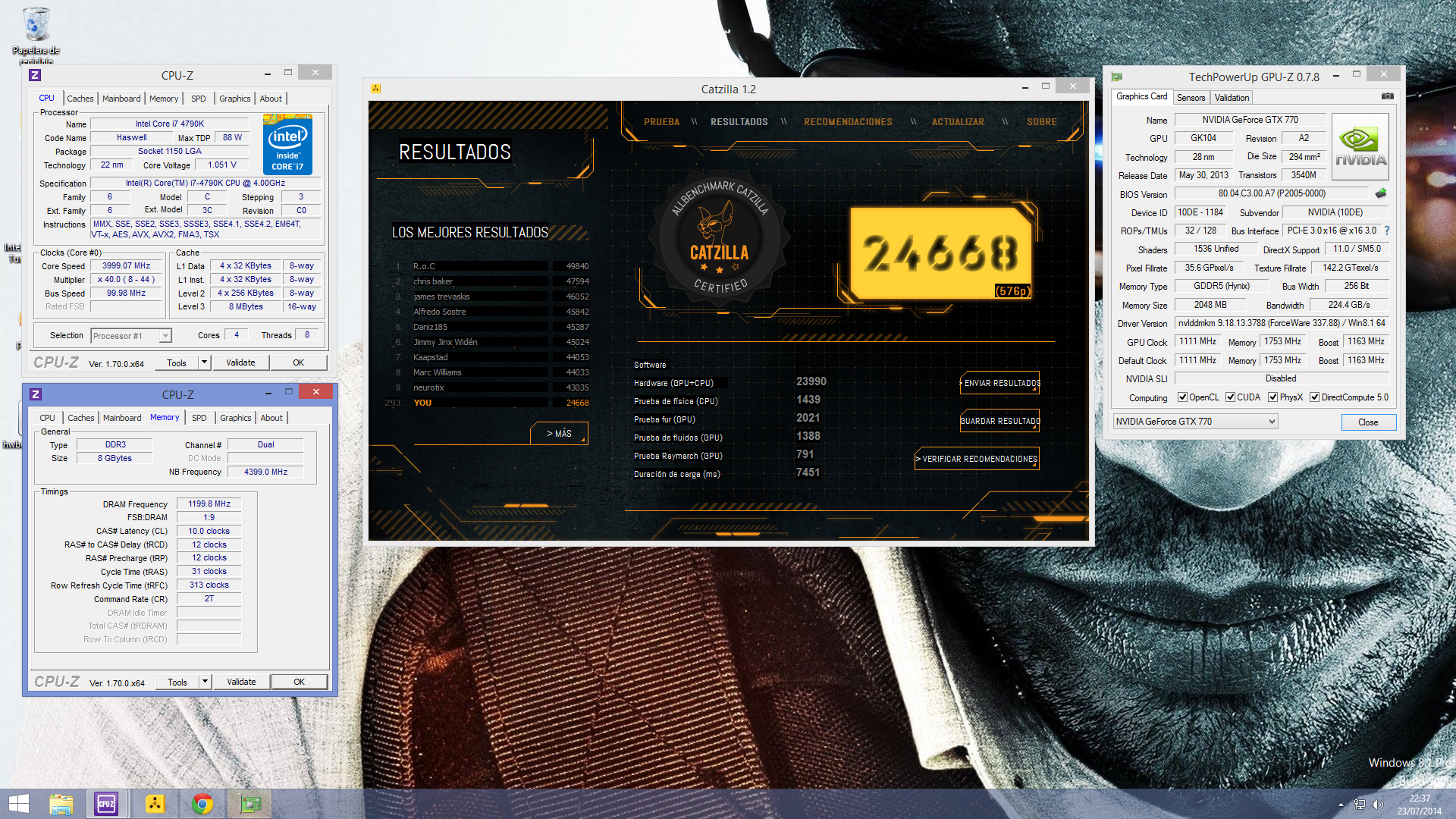1456x819 pixels.
Task: Open the network tray icon
Action: (x=1360, y=805)
